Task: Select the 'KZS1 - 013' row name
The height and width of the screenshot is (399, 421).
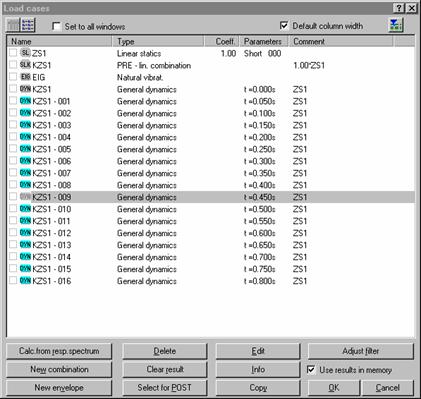Action: click(52, 245)
